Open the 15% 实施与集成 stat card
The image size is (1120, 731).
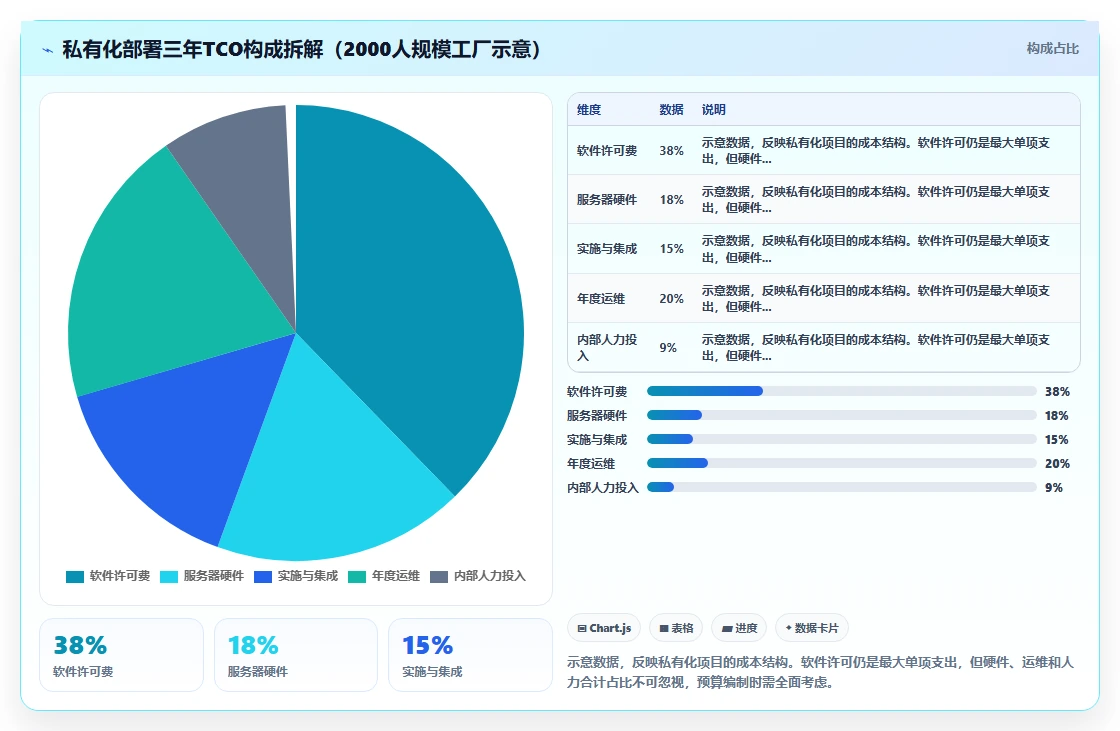(470, 655)
